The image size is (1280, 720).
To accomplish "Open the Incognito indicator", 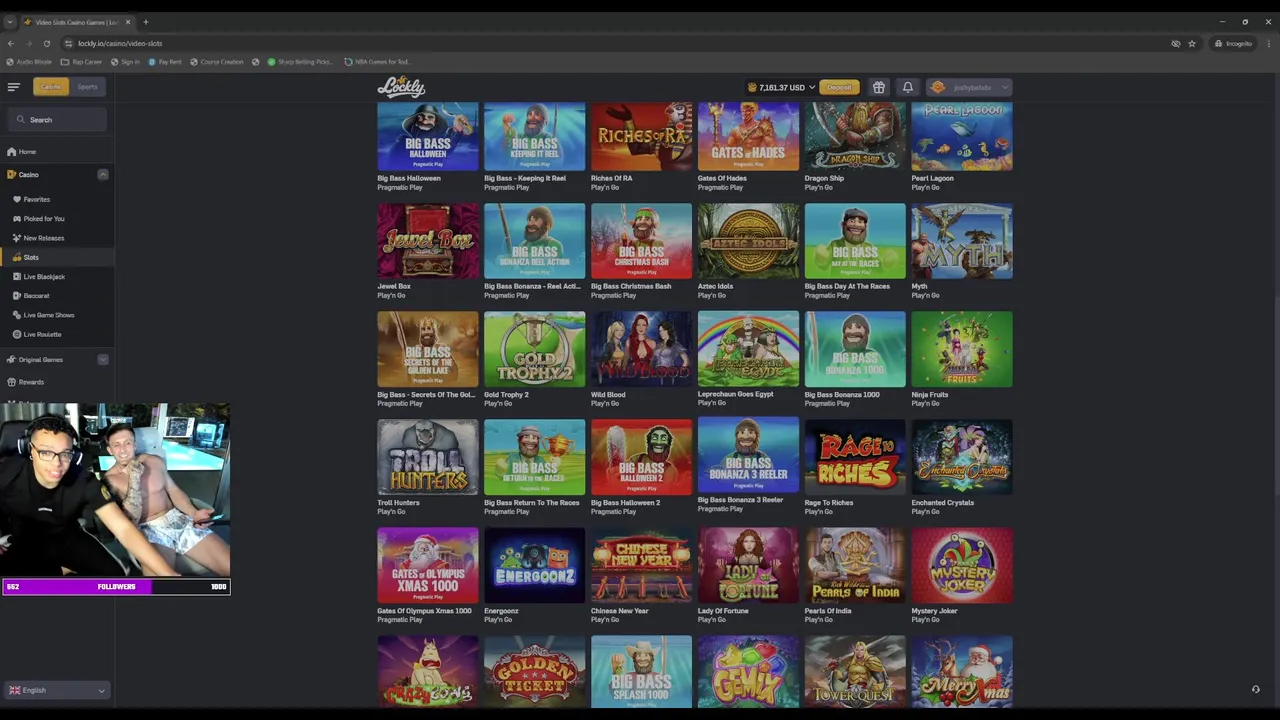I will [1233, 43].
